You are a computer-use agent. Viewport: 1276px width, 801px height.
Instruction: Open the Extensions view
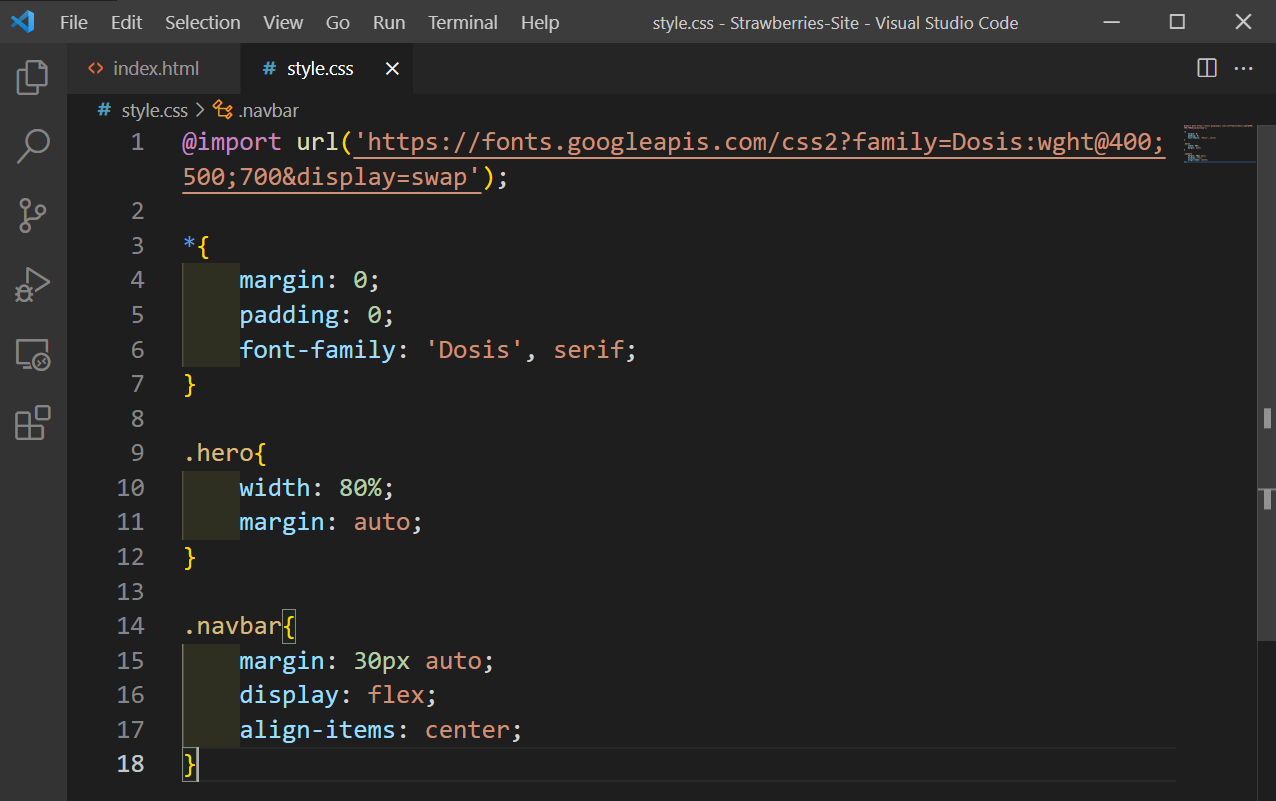[33, 423]
